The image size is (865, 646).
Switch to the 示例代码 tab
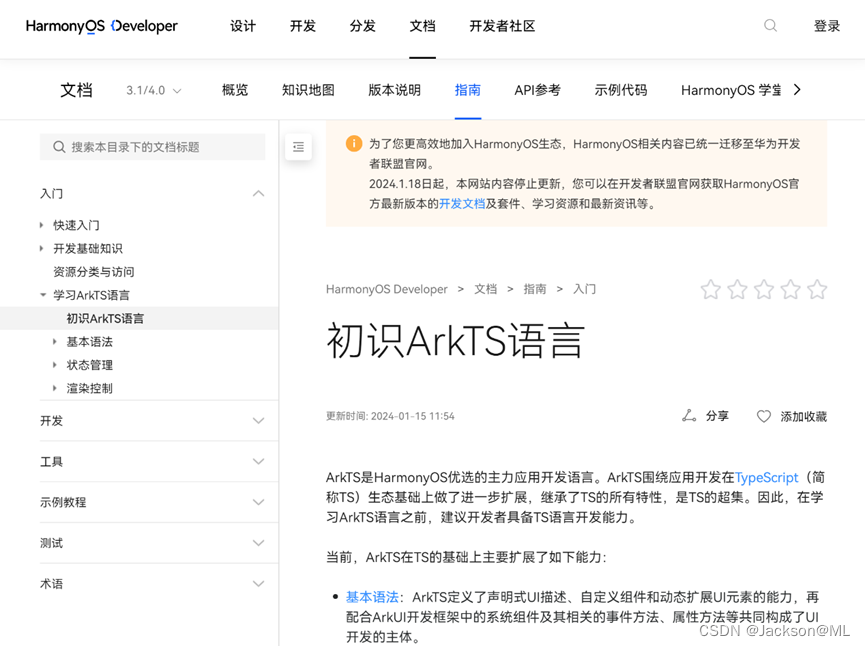coord(621,90)
